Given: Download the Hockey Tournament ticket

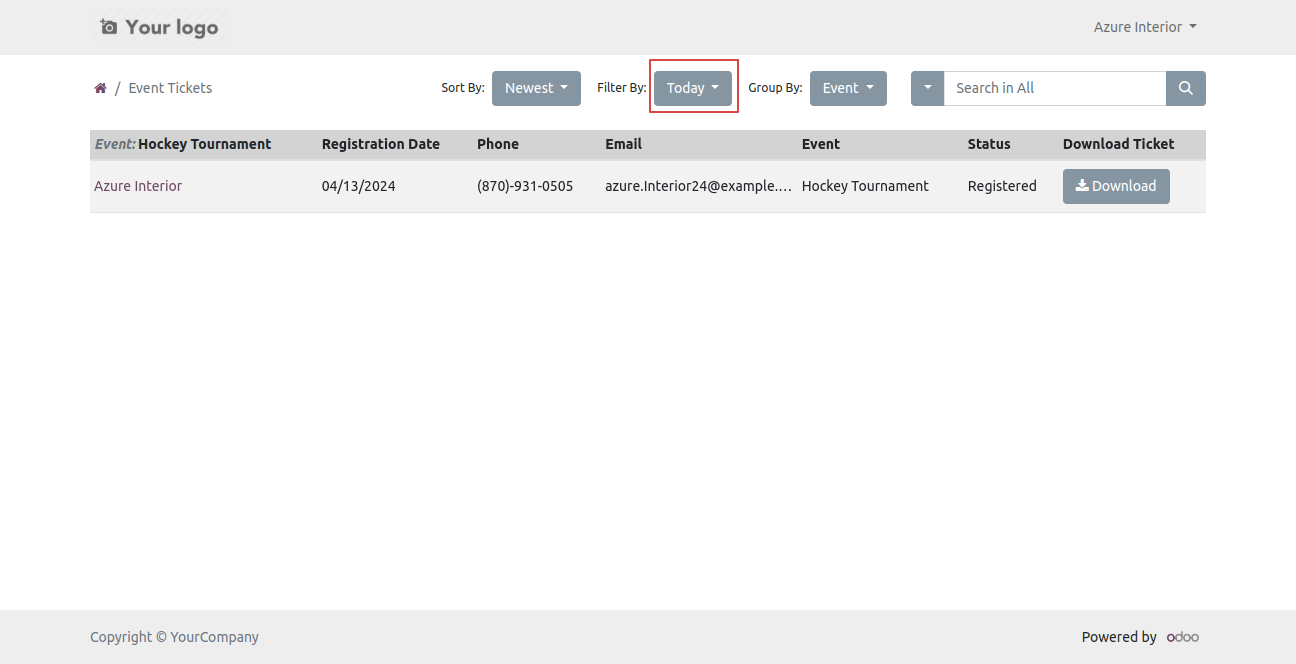Looking at the screenshot, I should click(x=1116, y=186).
